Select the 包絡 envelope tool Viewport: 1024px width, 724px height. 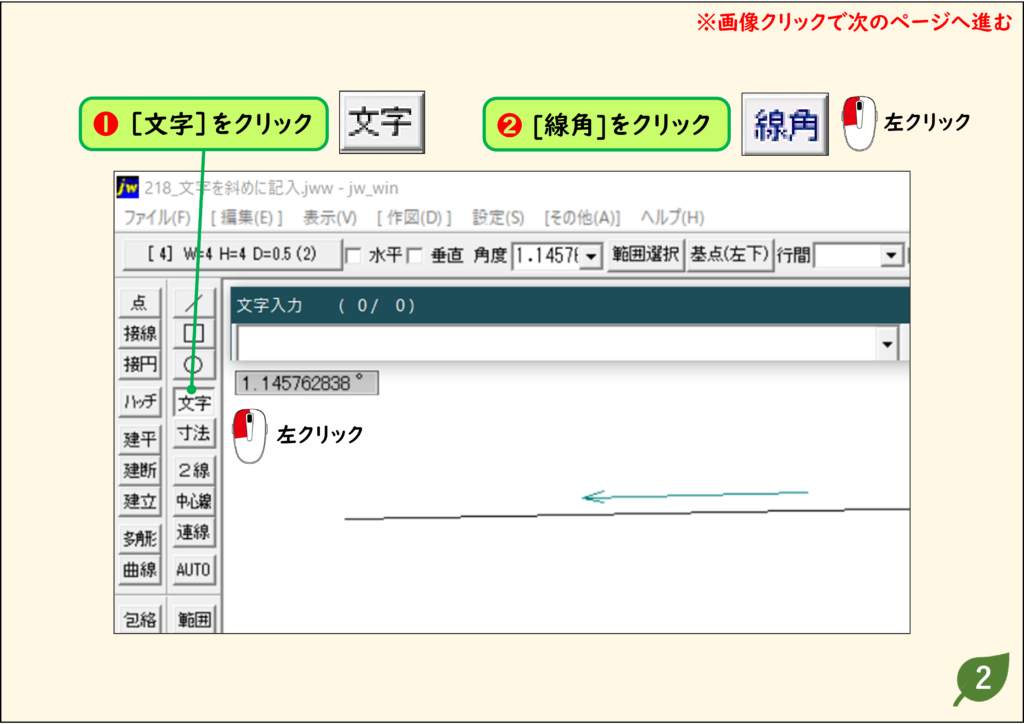click(x=140, y=618)
